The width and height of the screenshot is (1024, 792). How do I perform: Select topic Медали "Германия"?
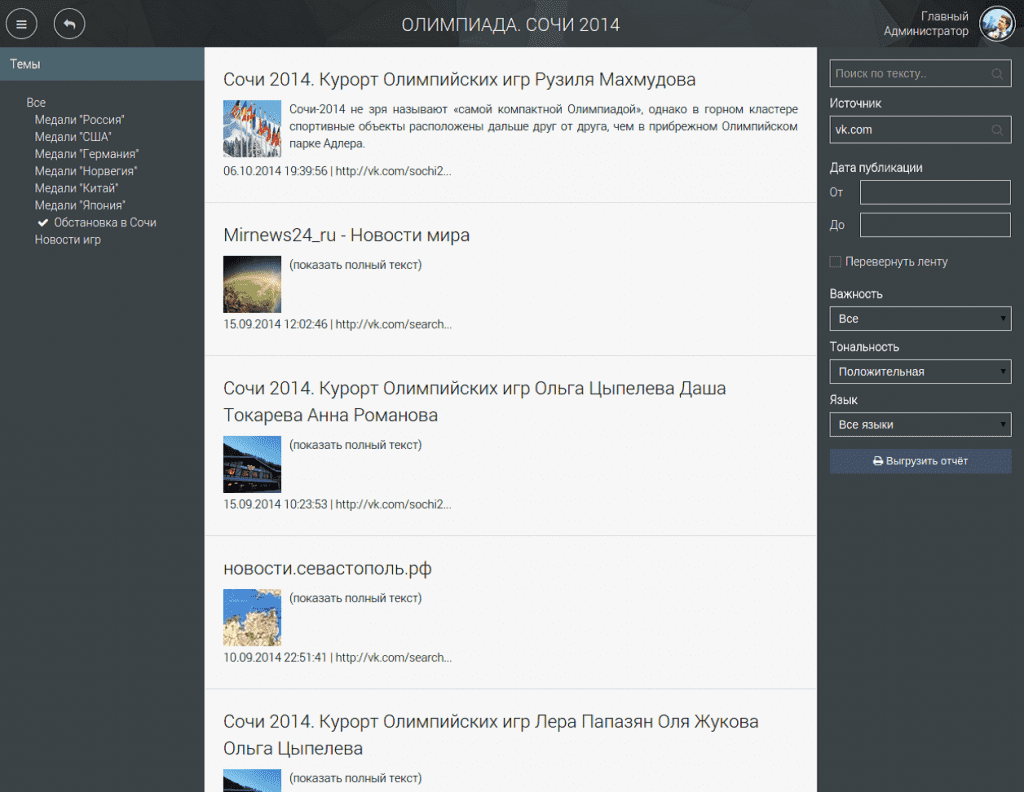point(87,154)
